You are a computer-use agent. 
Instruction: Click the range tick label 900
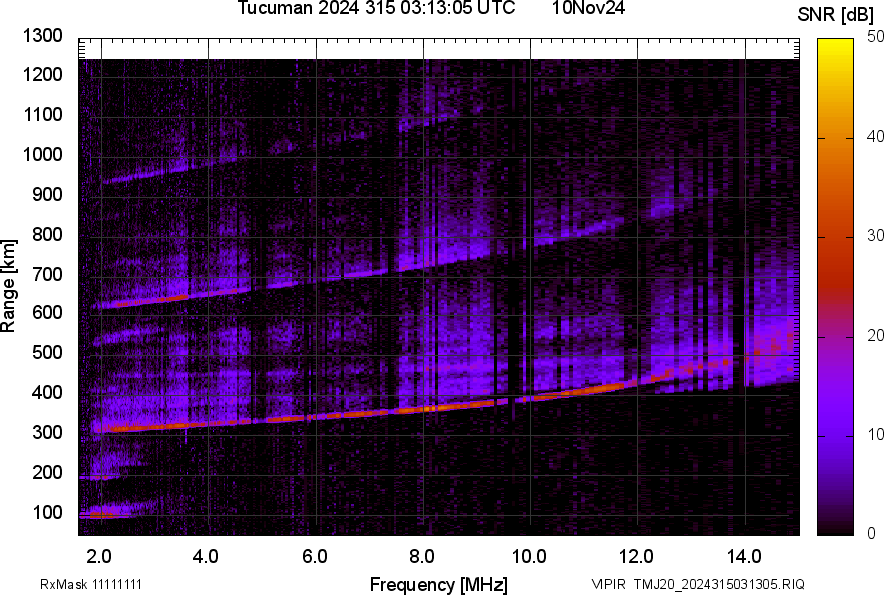[x=47, y=194]
